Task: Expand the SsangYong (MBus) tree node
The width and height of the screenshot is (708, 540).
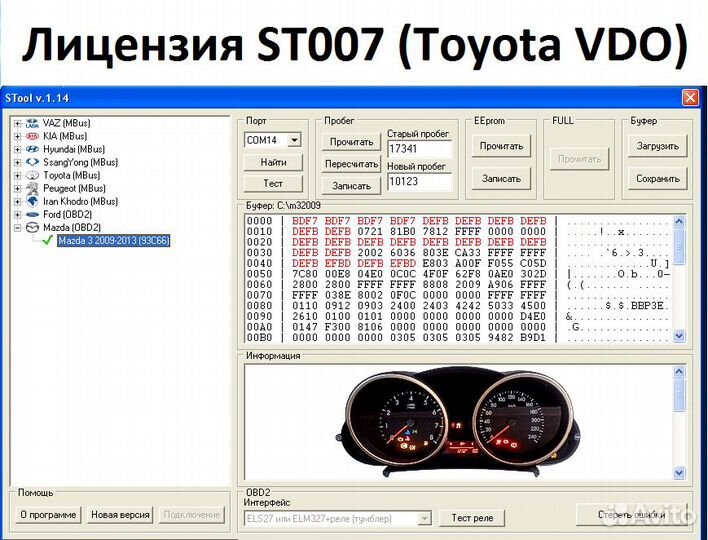Action: coord(17,163)
